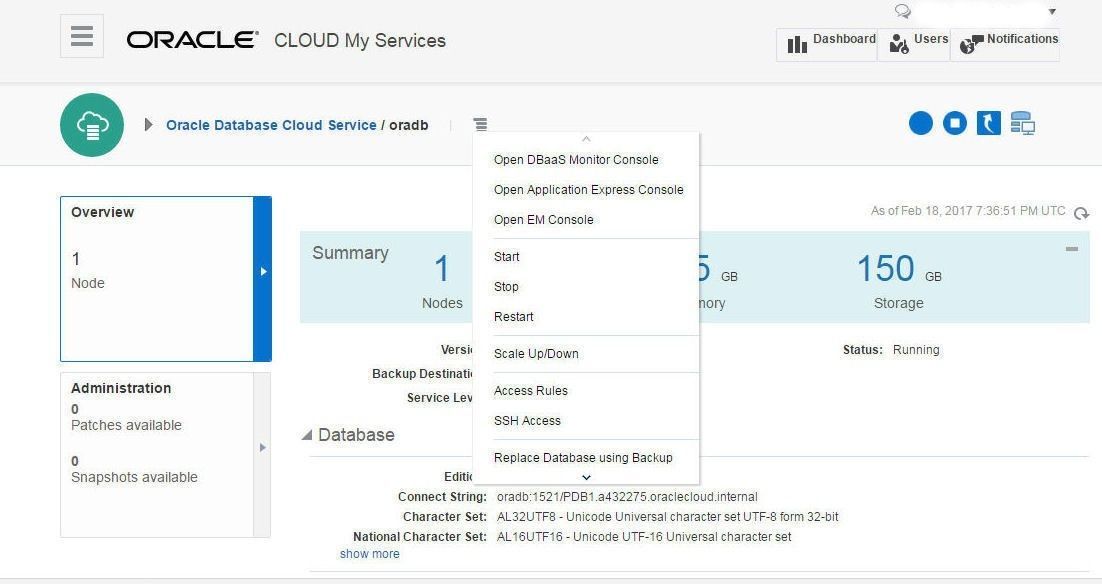
Task: Click the chat bubble icon at top
Action: (x=902, y=11)
